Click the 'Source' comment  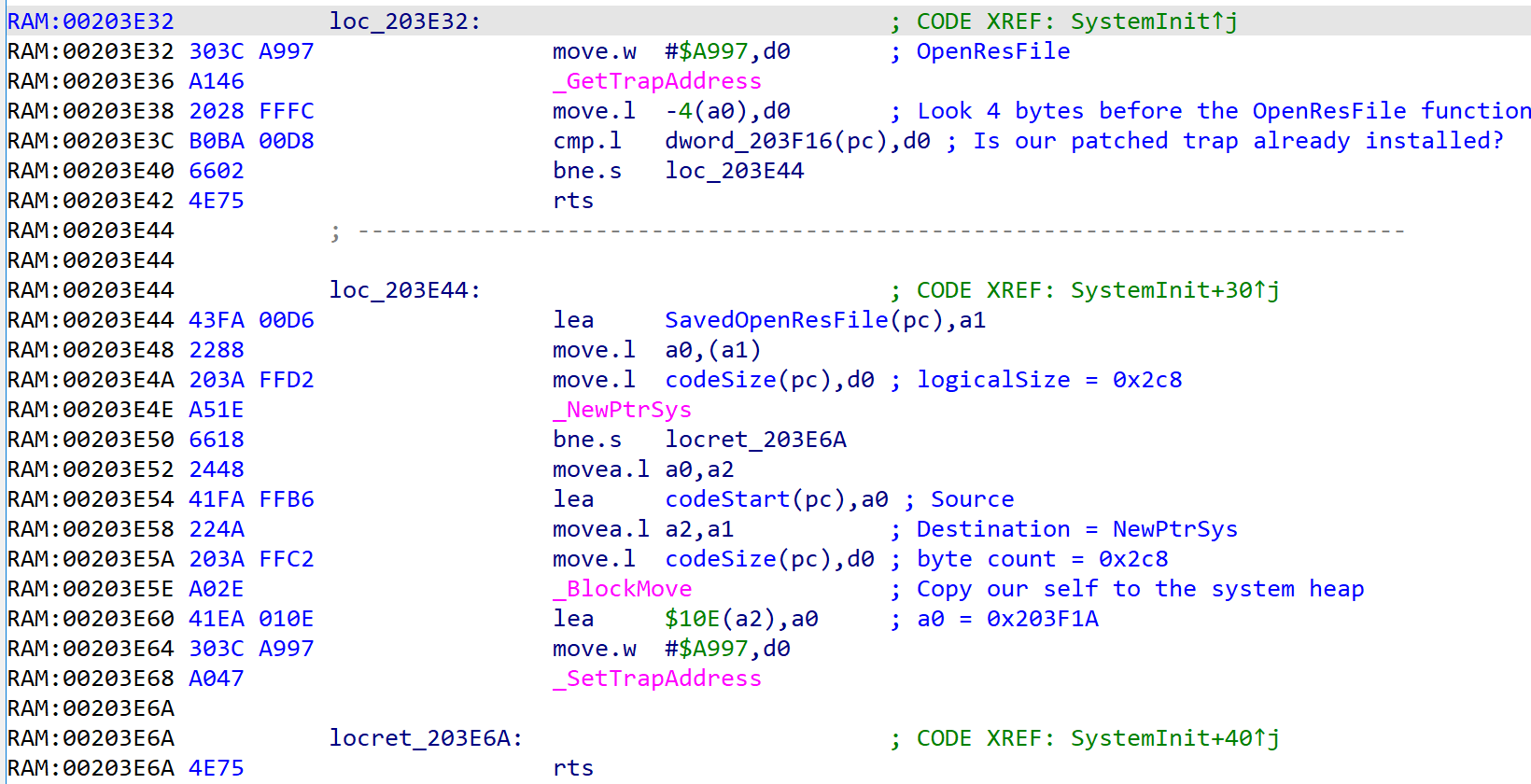[973, 499]
